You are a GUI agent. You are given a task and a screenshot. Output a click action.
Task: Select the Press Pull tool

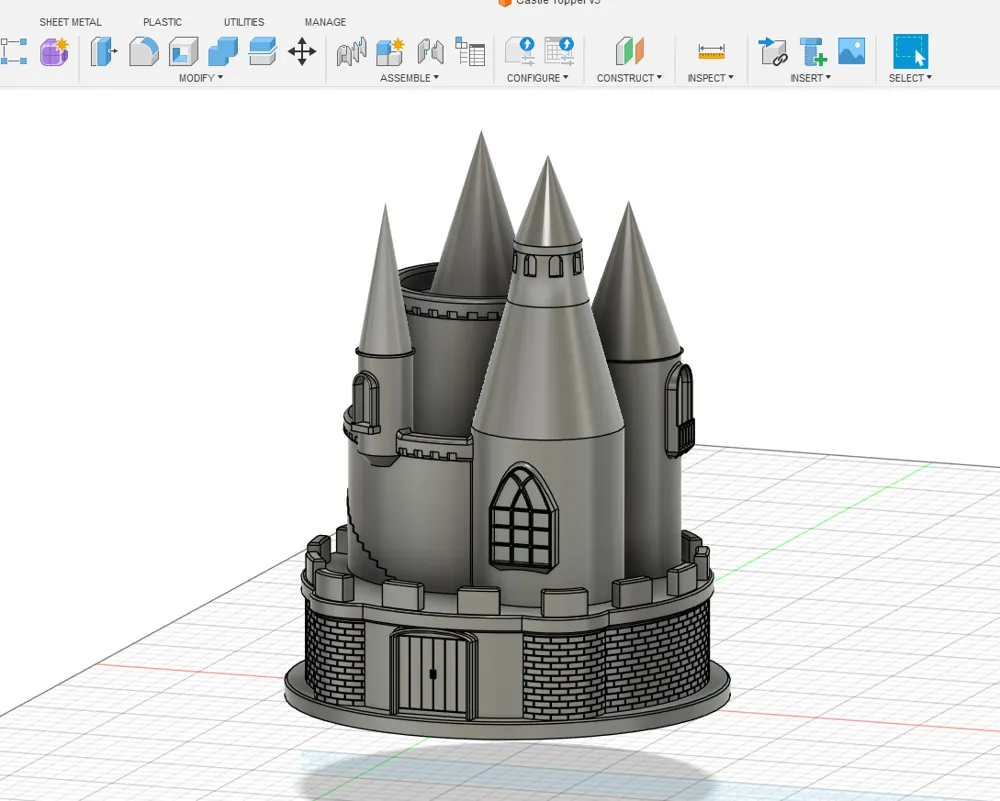click(104, 52)
